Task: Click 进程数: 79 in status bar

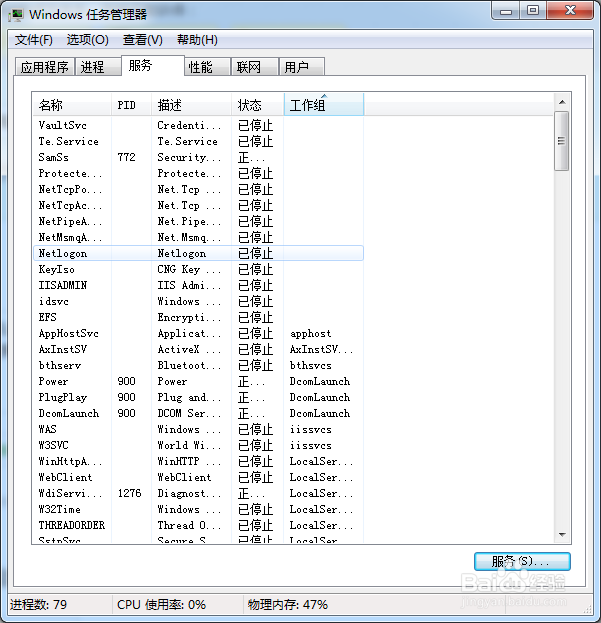Action: pos(39,605)
